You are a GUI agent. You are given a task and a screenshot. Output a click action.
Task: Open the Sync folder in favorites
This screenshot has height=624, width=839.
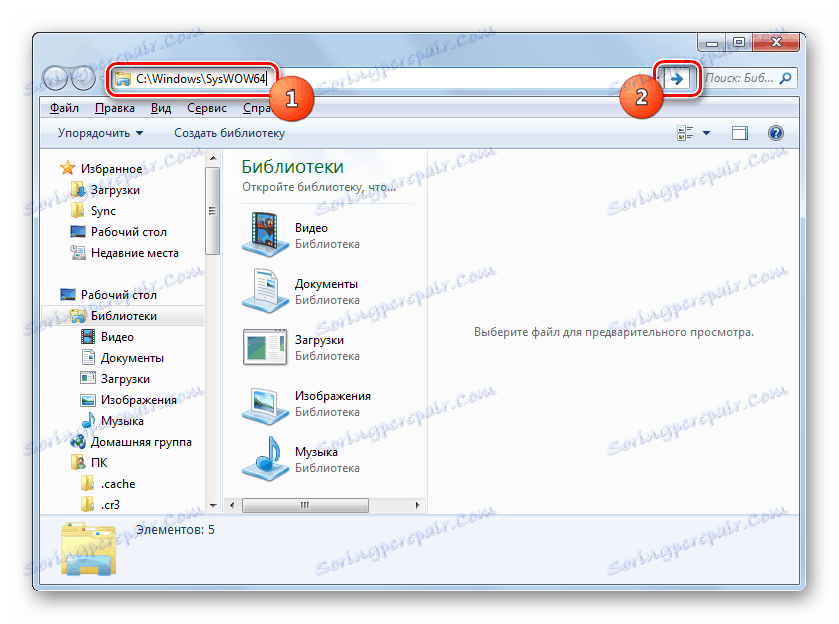103,210
